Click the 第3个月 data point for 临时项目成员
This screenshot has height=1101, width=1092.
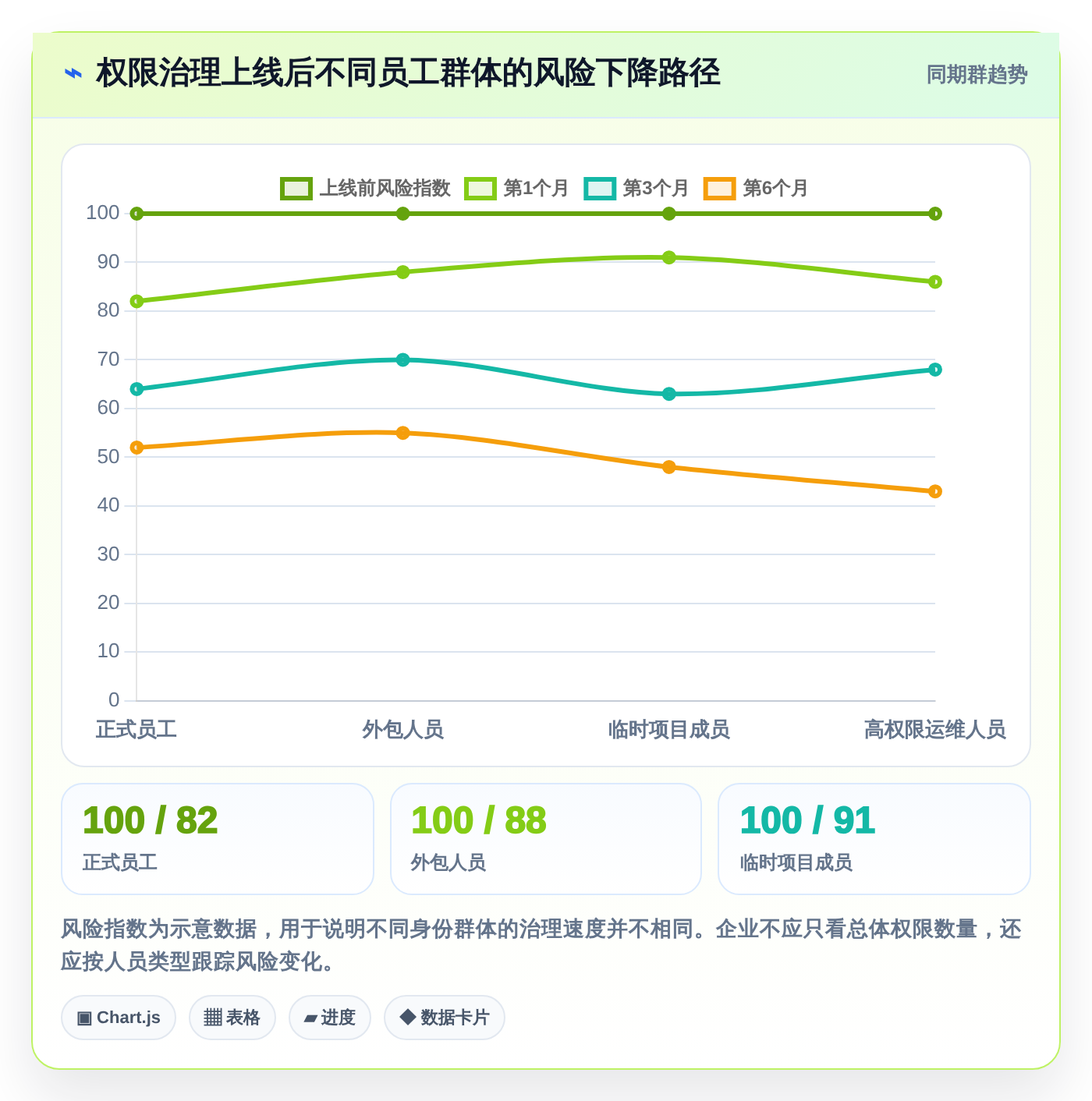(669, 394)
